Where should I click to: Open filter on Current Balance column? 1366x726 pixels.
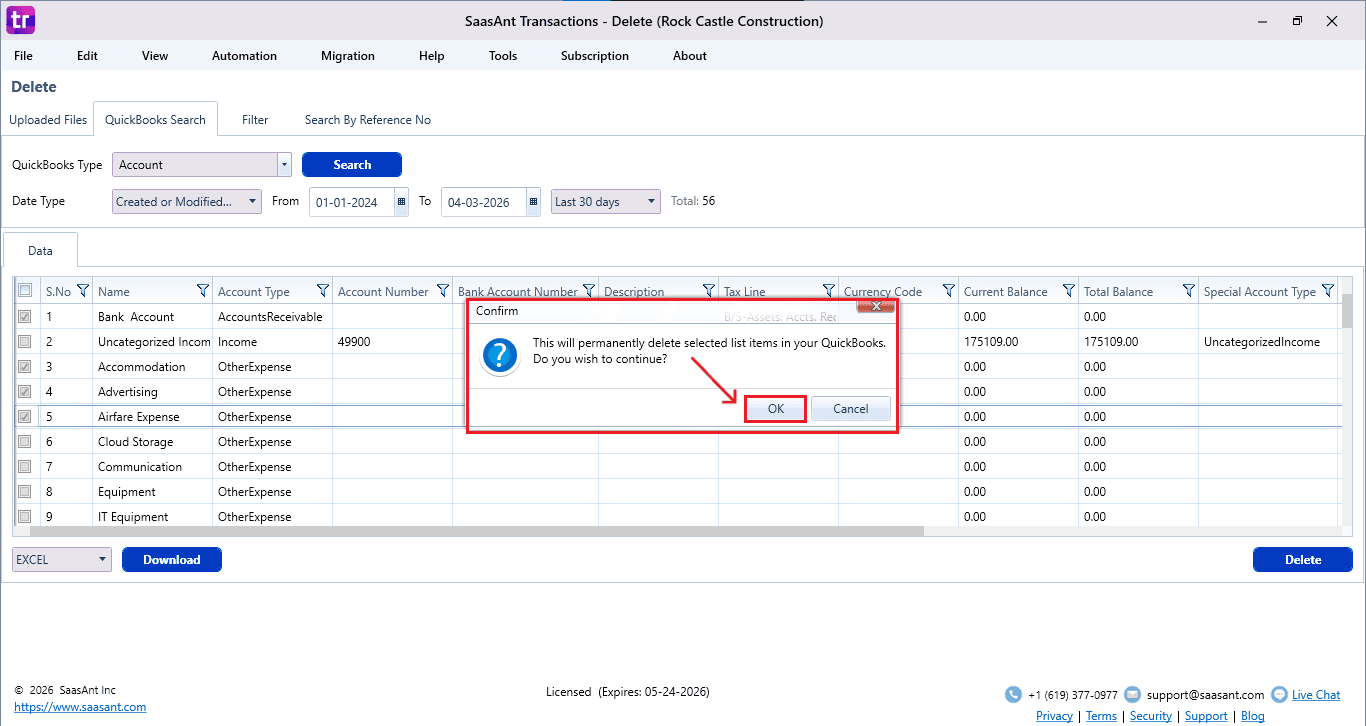click(x=1068, y=291)
